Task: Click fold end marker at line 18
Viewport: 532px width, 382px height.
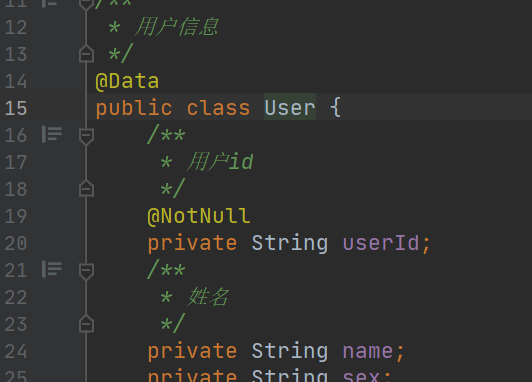Action: 86,188
